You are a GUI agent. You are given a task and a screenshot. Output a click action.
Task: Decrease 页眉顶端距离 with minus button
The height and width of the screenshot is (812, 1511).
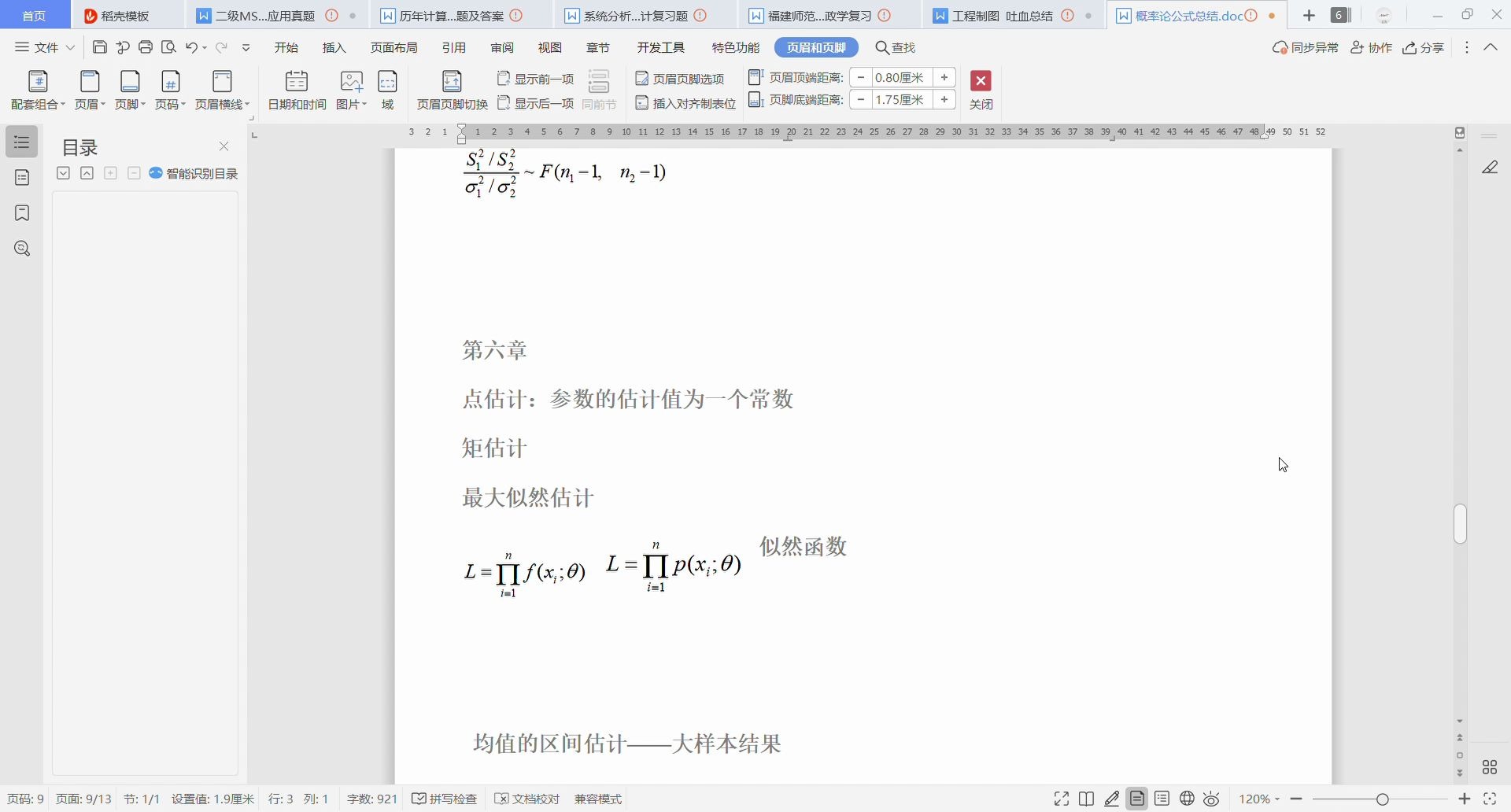(862, 77)
